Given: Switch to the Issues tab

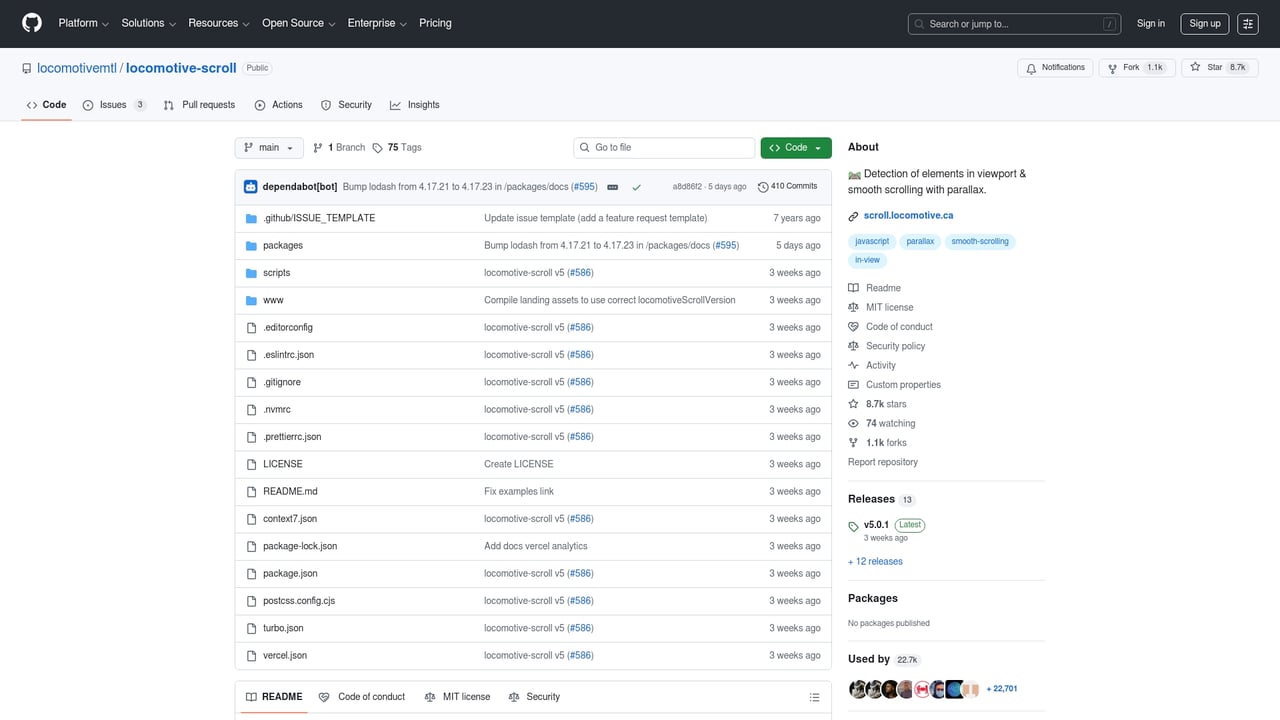Looking at the screenshot, I should 114,105.
